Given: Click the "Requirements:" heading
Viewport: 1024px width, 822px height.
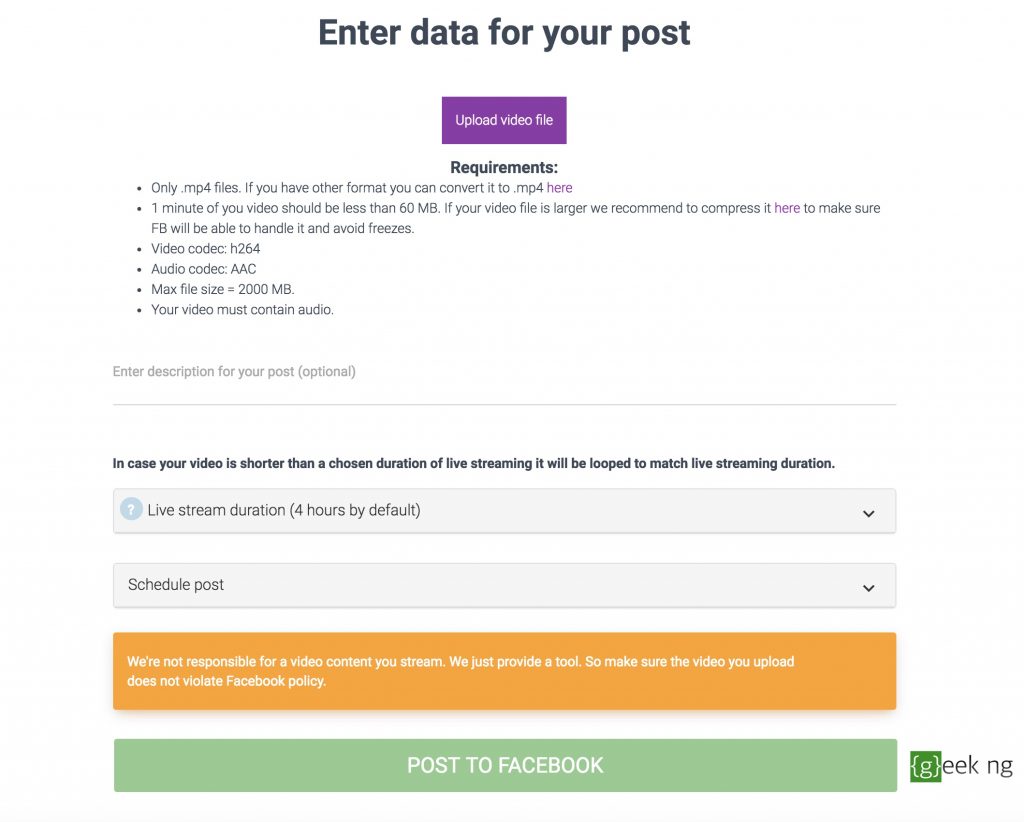Looking at the screenshot, I should pyautogui.click(x=504, y=167).
